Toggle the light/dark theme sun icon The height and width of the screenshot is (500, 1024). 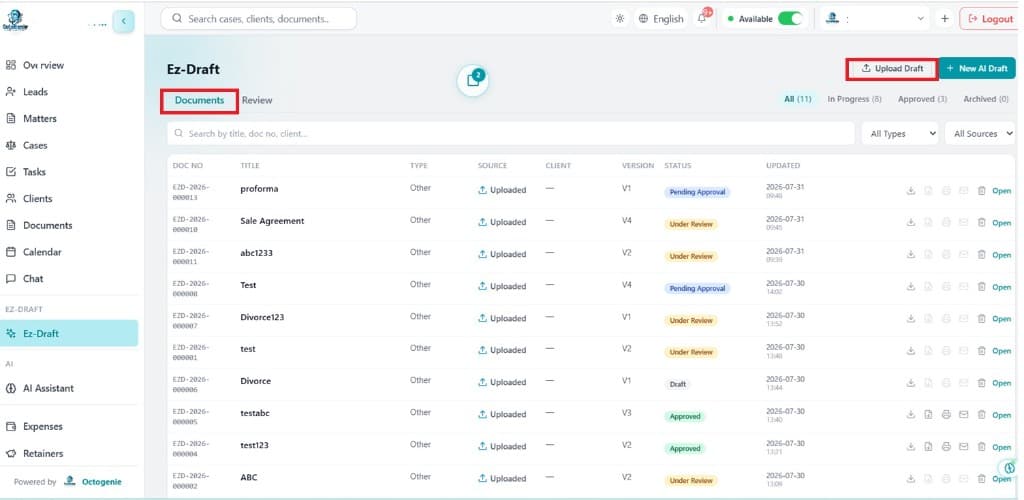coord(620,19)
